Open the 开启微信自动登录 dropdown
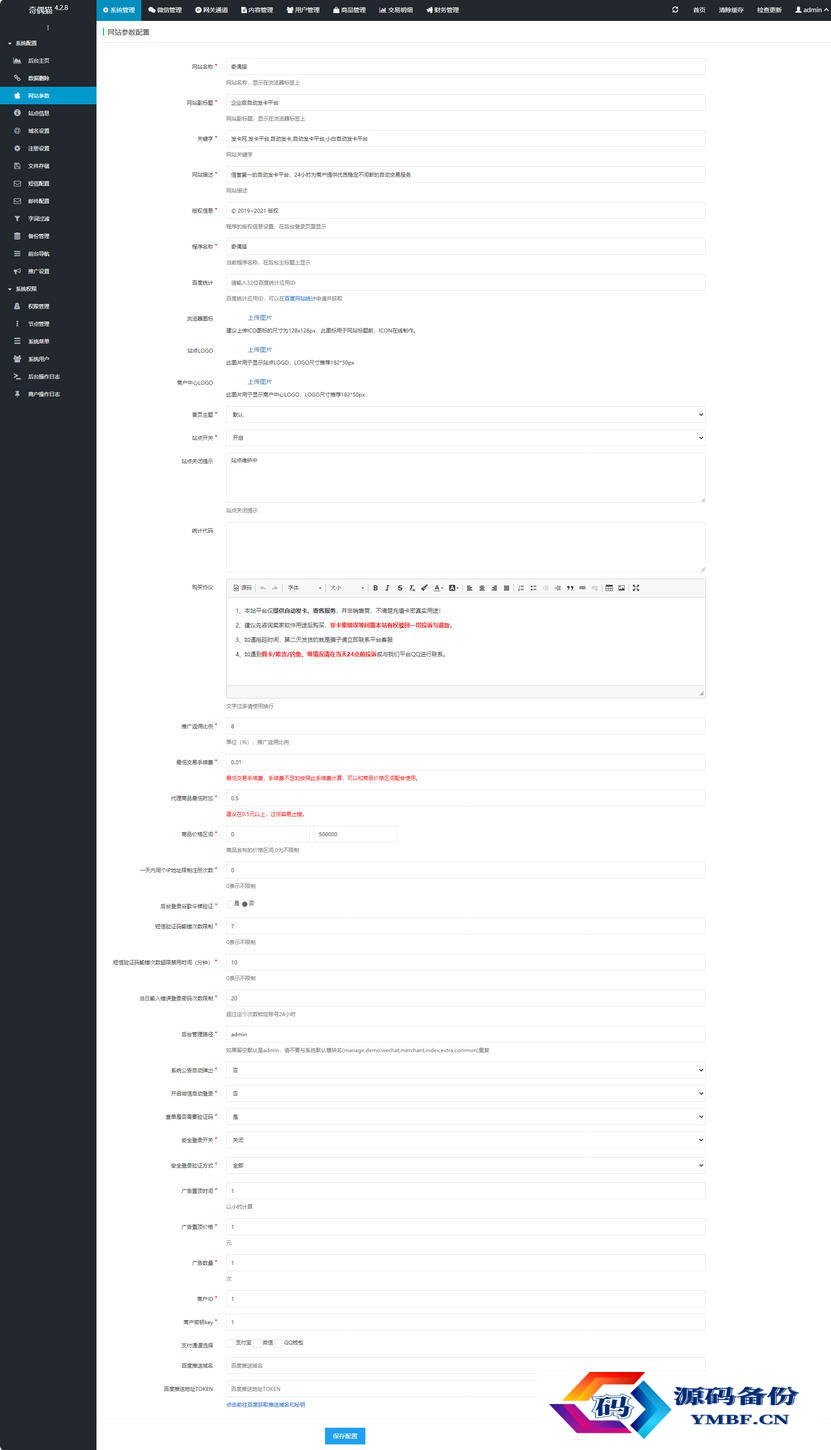The image size is (831, 1450). (x=466, y=1093)
